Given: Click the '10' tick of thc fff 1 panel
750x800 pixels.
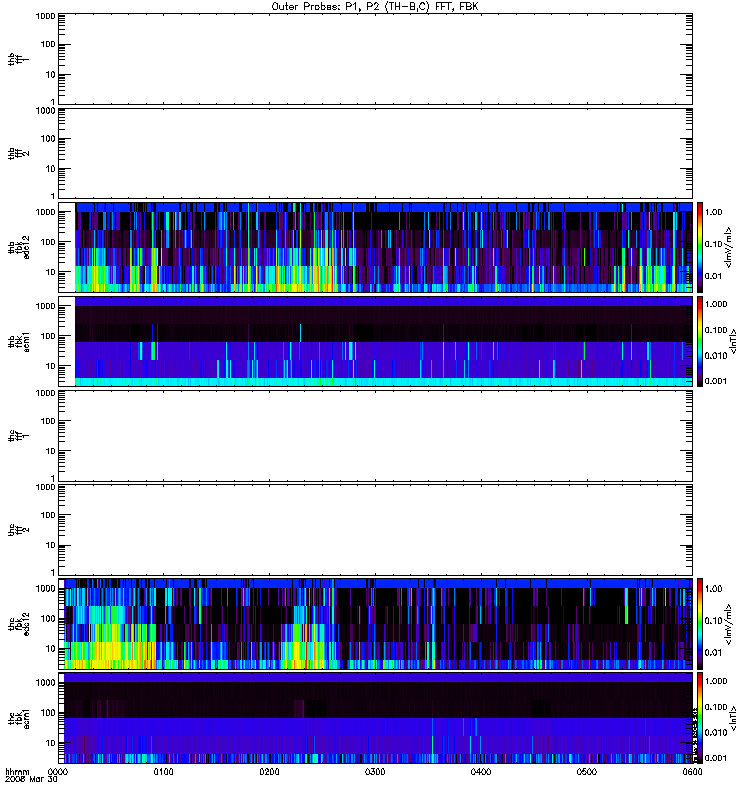Looking at the screenshot, I should pos(51,451).
